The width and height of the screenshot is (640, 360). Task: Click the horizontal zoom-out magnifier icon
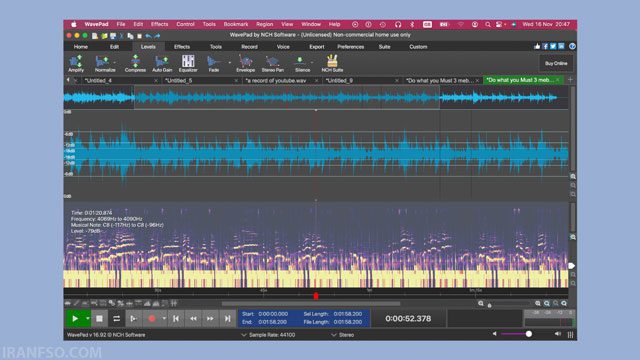click(481, 303)
